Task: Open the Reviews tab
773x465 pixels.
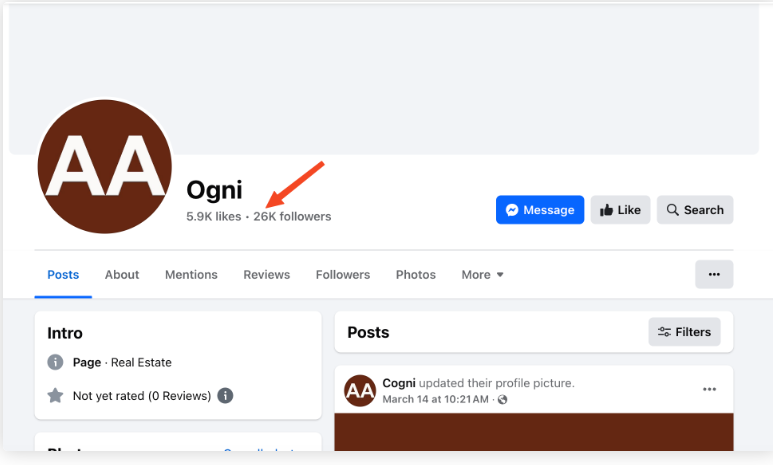Action: [266, 275]
